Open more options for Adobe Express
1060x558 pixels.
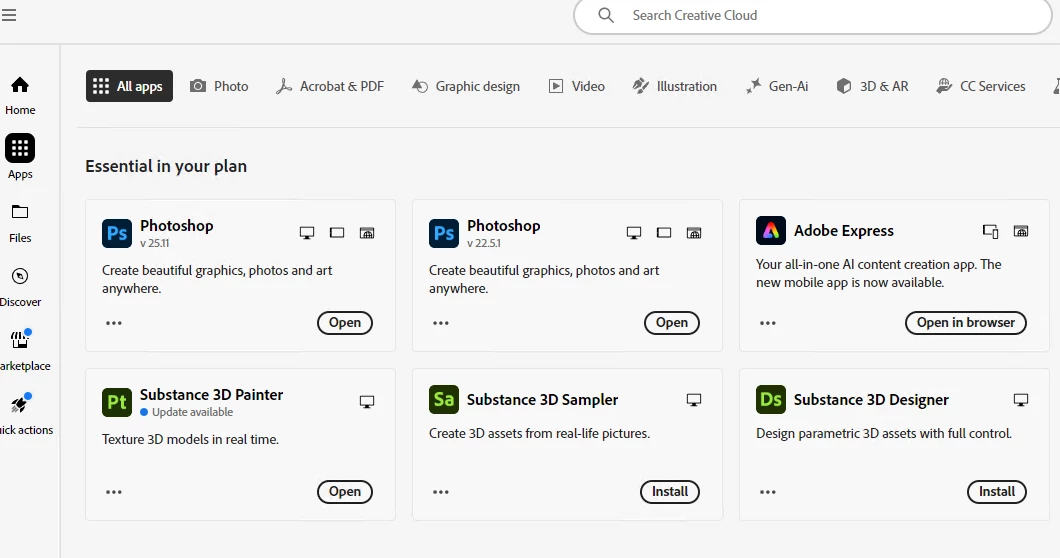768,323
